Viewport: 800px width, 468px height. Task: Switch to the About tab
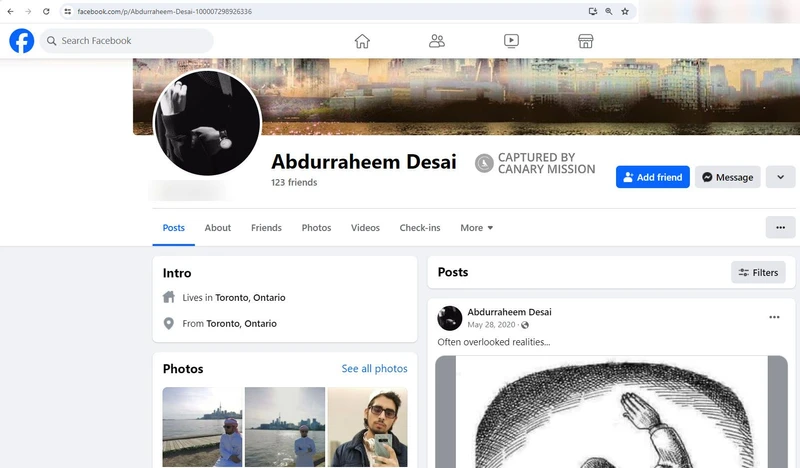click(218, 228)
